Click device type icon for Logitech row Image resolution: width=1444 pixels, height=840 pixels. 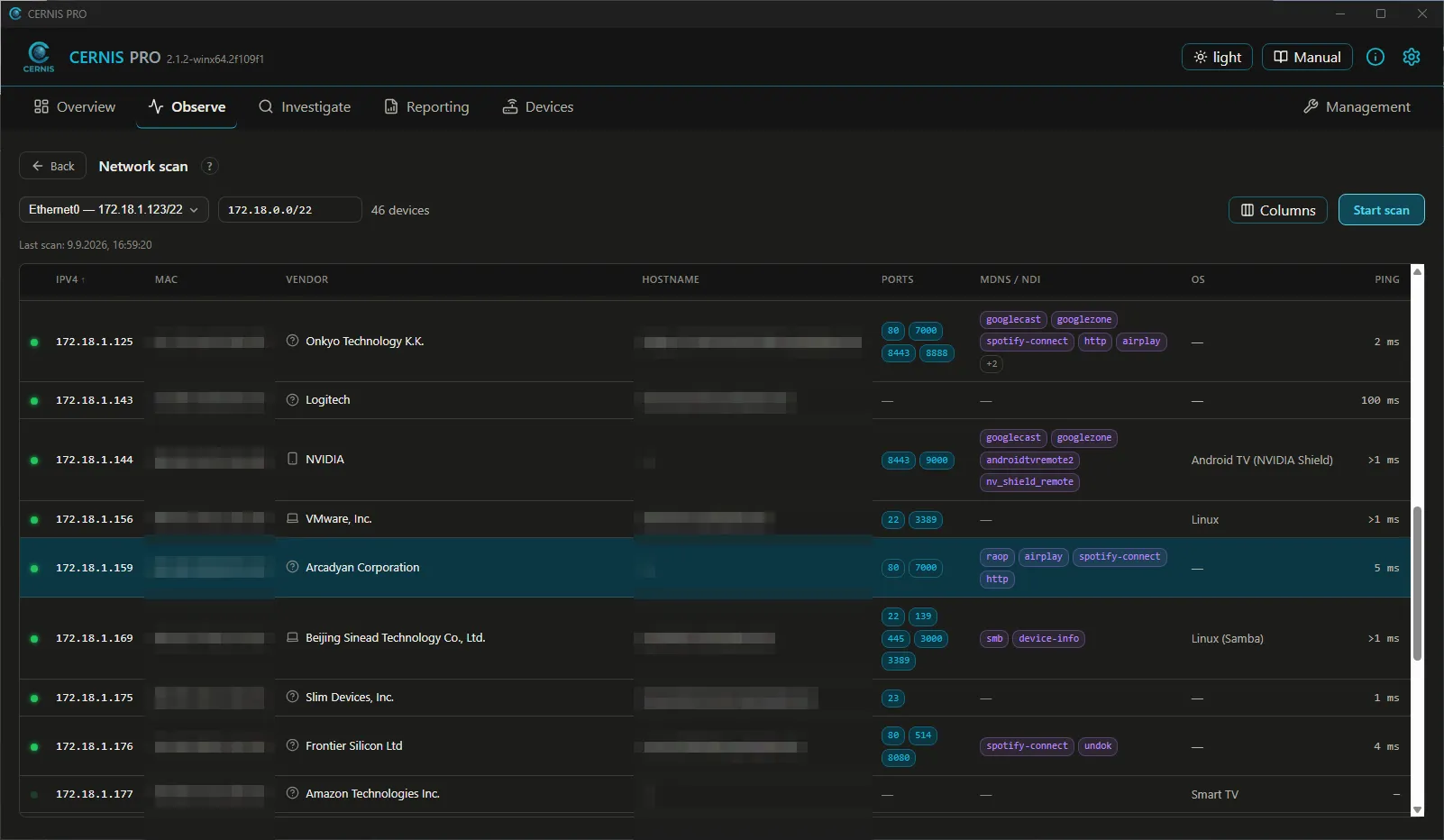(x=292, y=399)
